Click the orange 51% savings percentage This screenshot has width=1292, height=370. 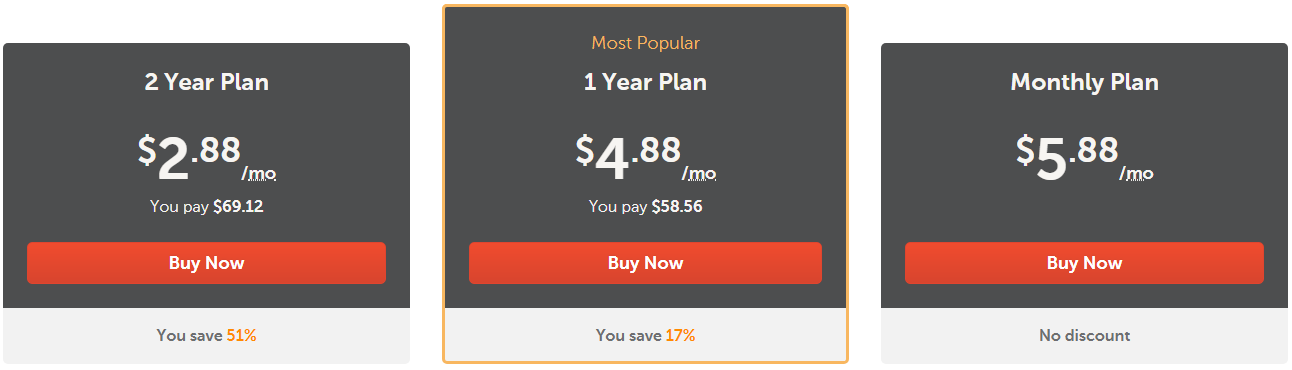(x=241, y=336)
